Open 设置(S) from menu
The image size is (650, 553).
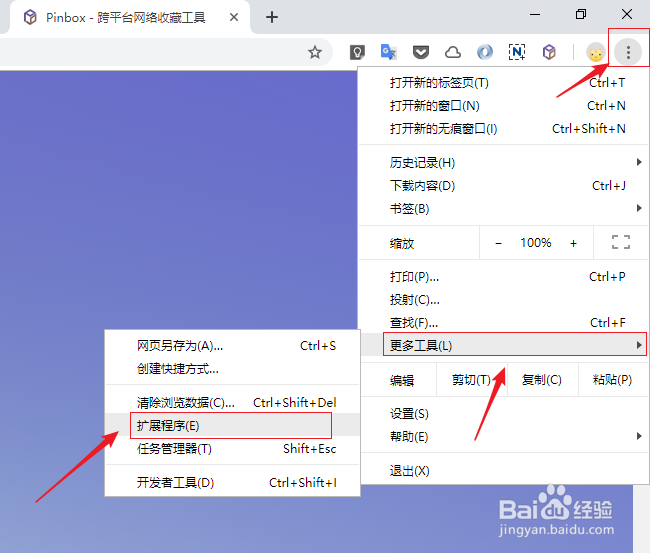(x=503, y=414)
